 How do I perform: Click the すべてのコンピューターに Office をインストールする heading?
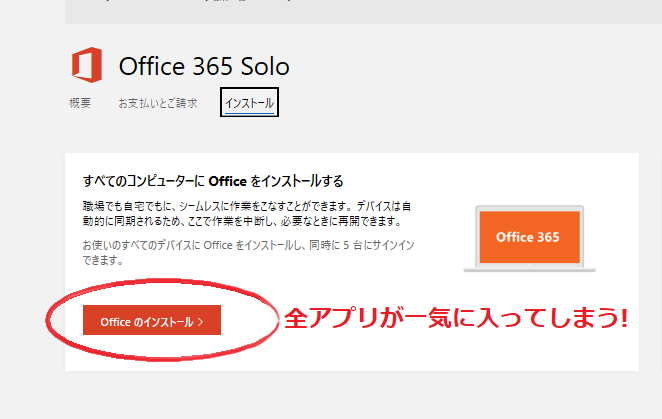pyautogui.click(x=213, y=181)
